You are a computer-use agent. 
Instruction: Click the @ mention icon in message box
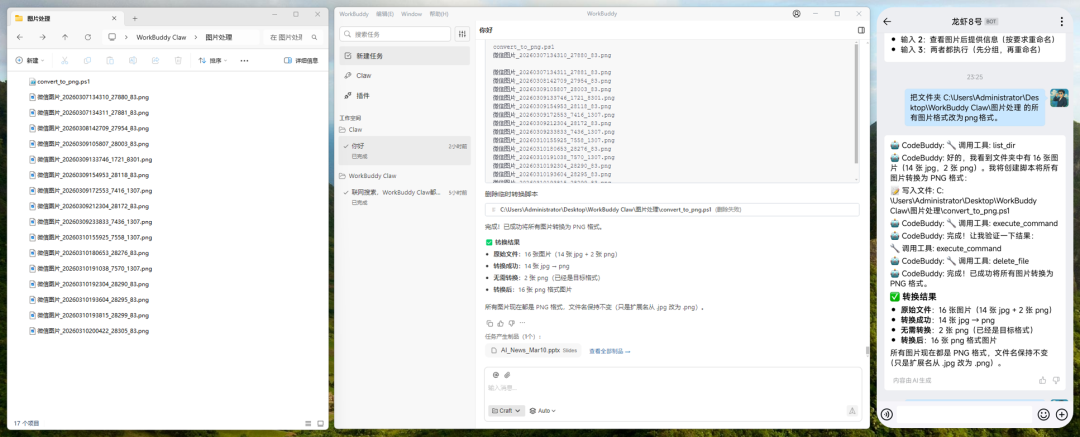click(495, 375)
